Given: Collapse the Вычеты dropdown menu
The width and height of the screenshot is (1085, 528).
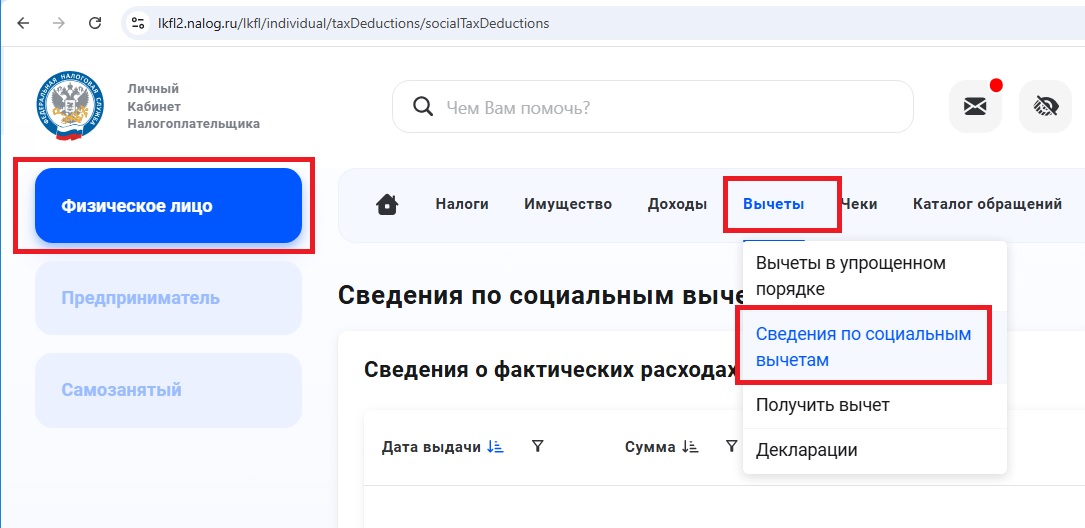Looking at the screenshot, I should click(x=773, y=204).
